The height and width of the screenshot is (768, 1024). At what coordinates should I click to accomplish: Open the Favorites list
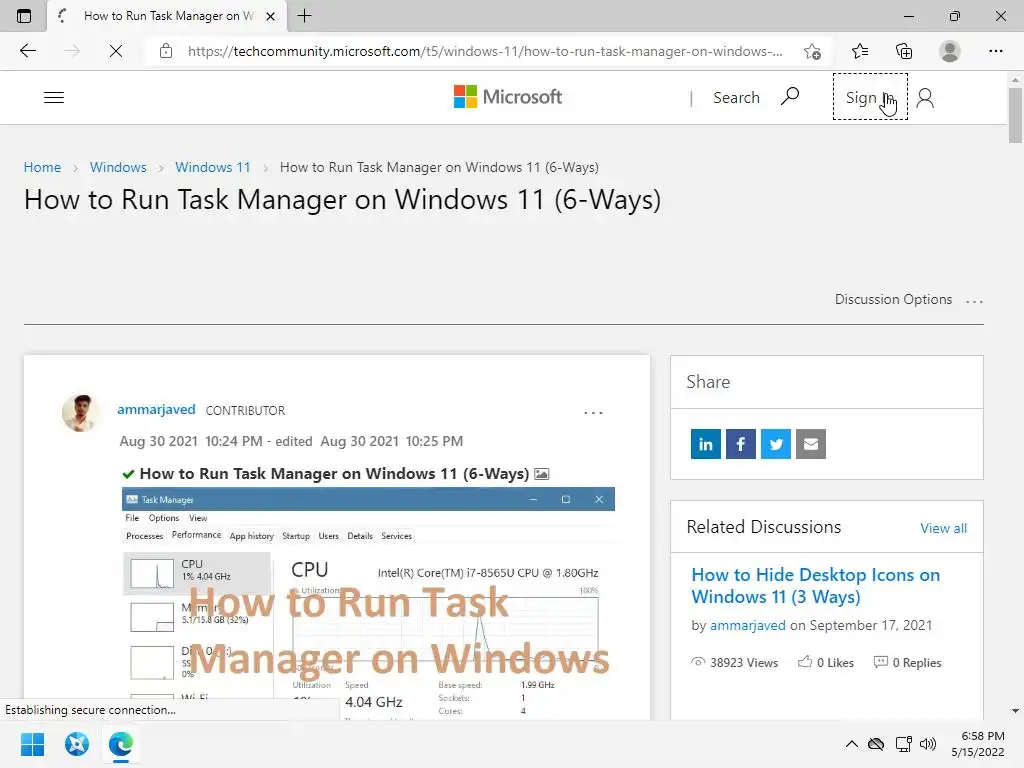coord(860,51)
